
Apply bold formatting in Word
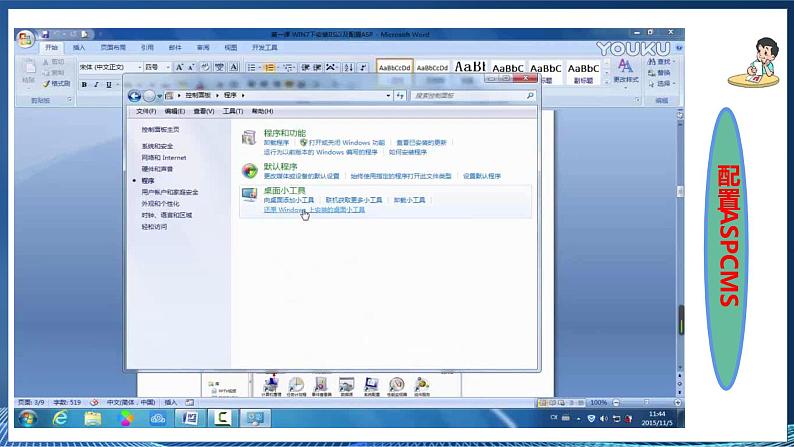(84, 85)
